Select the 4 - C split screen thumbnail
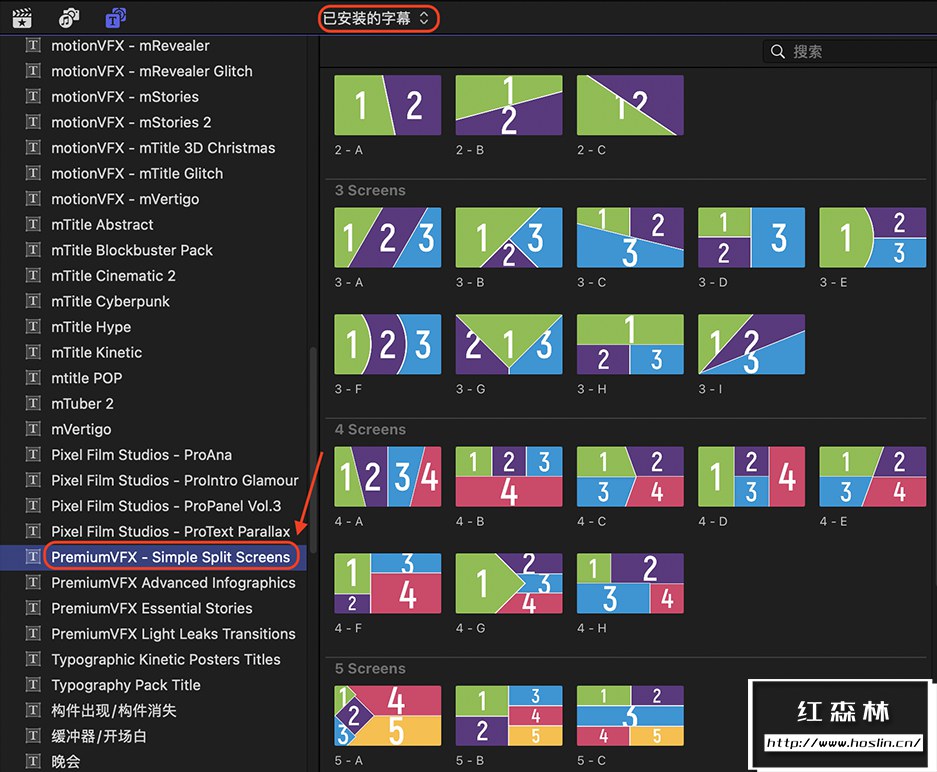This screenshot has height=772, width=937. [x=630, y=476]
